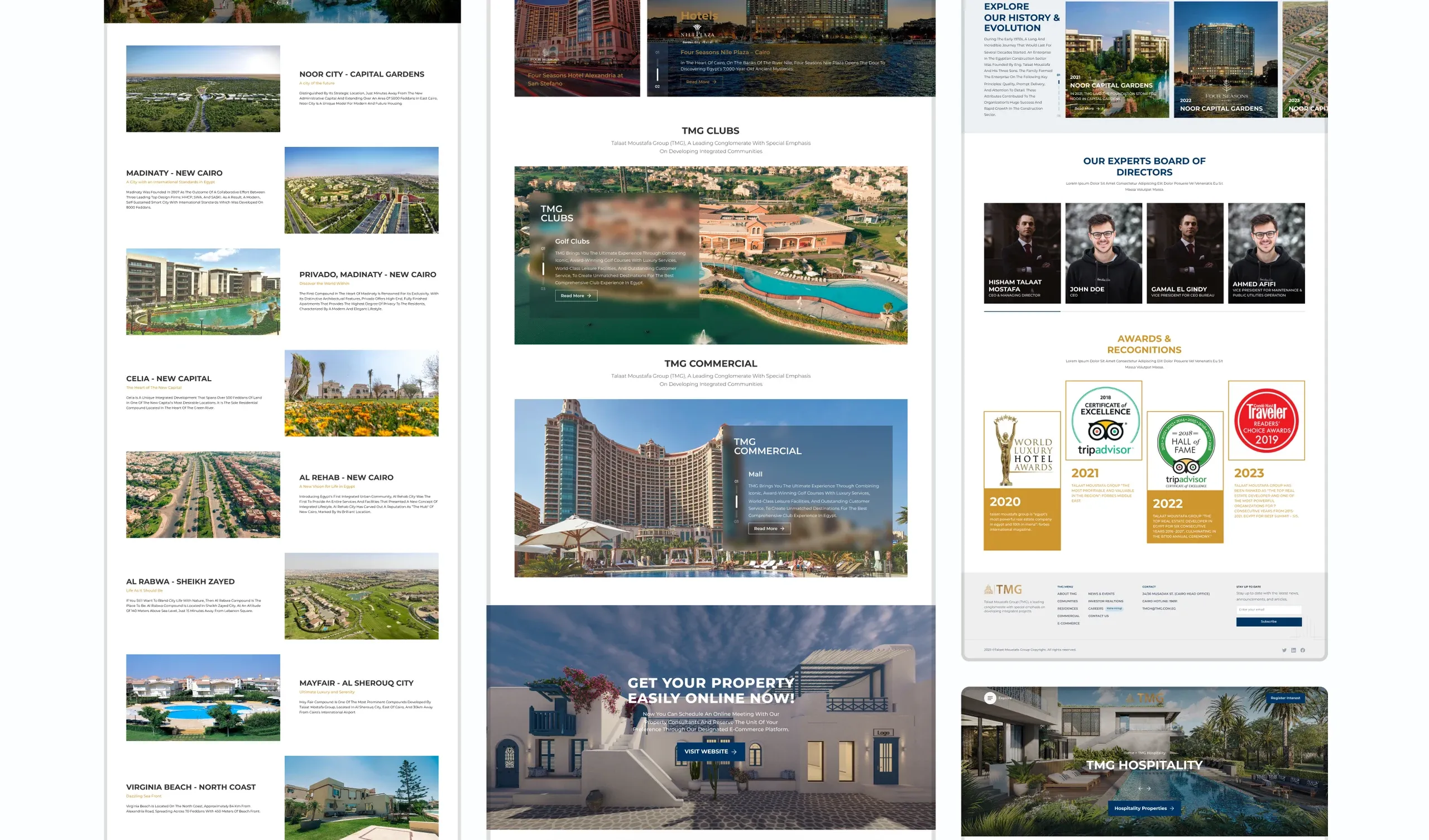Open the Facebook icon in the footer

(x=1302, y=650)
